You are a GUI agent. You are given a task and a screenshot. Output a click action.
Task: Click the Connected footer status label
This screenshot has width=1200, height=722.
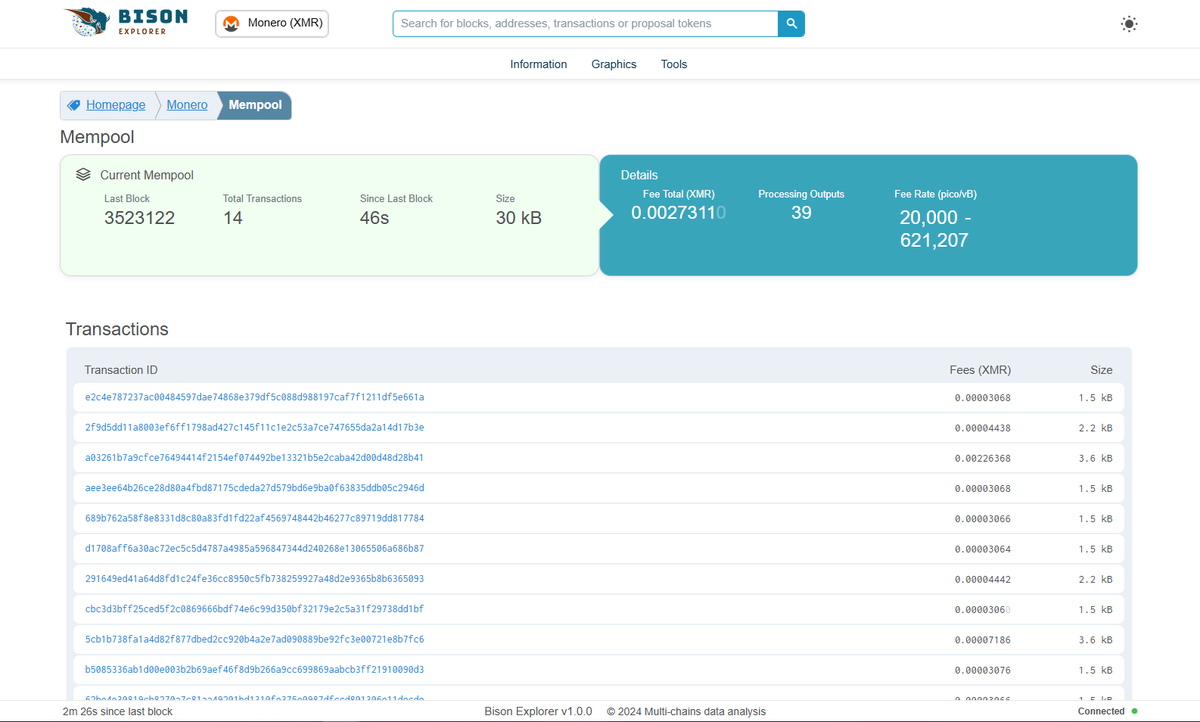[1101, 711]
